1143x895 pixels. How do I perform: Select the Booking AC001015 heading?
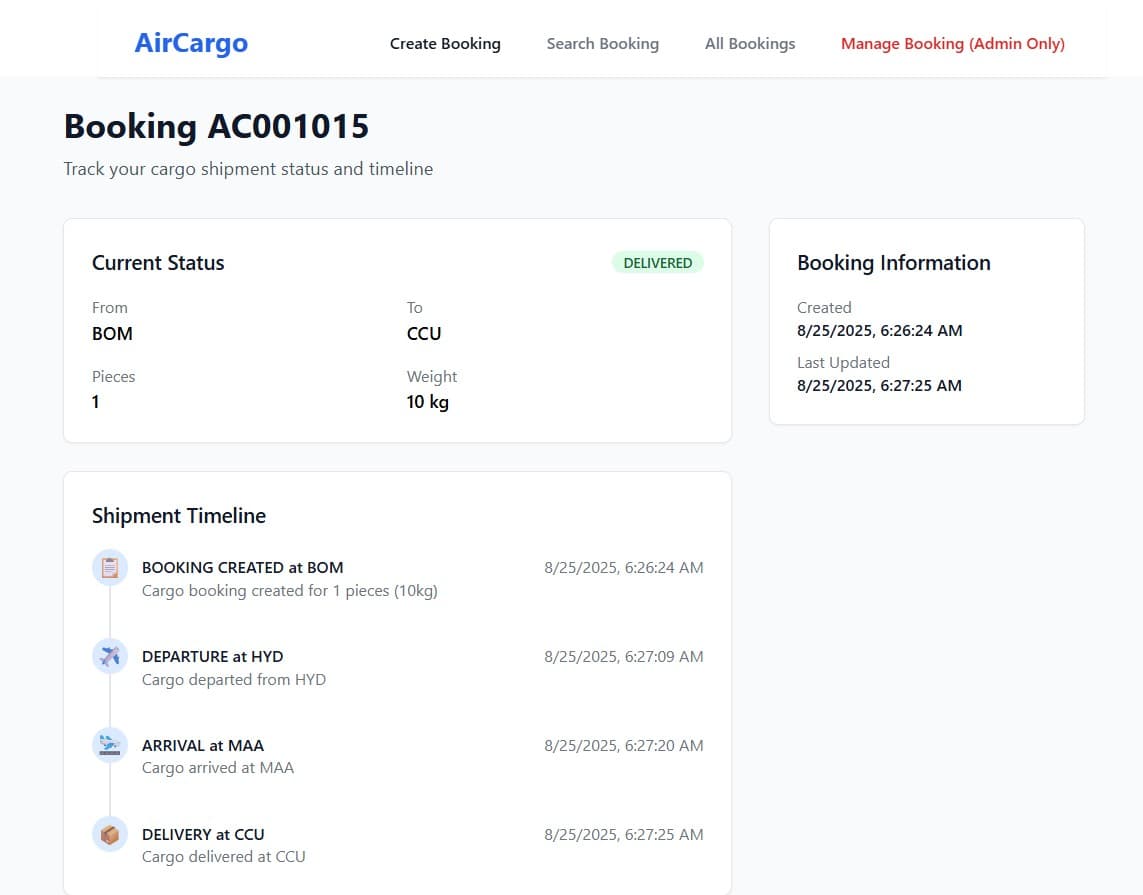(x=216, y=126)
